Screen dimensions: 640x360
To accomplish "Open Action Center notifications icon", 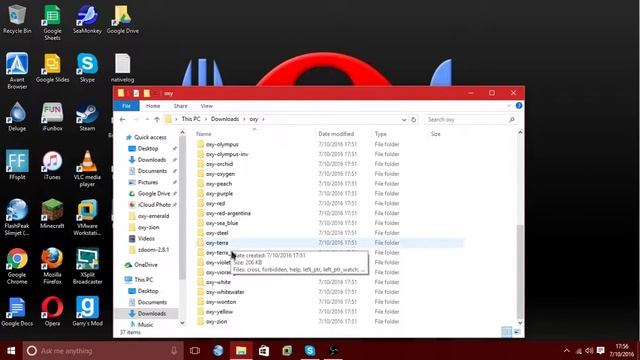I will (x=600, y=351).
